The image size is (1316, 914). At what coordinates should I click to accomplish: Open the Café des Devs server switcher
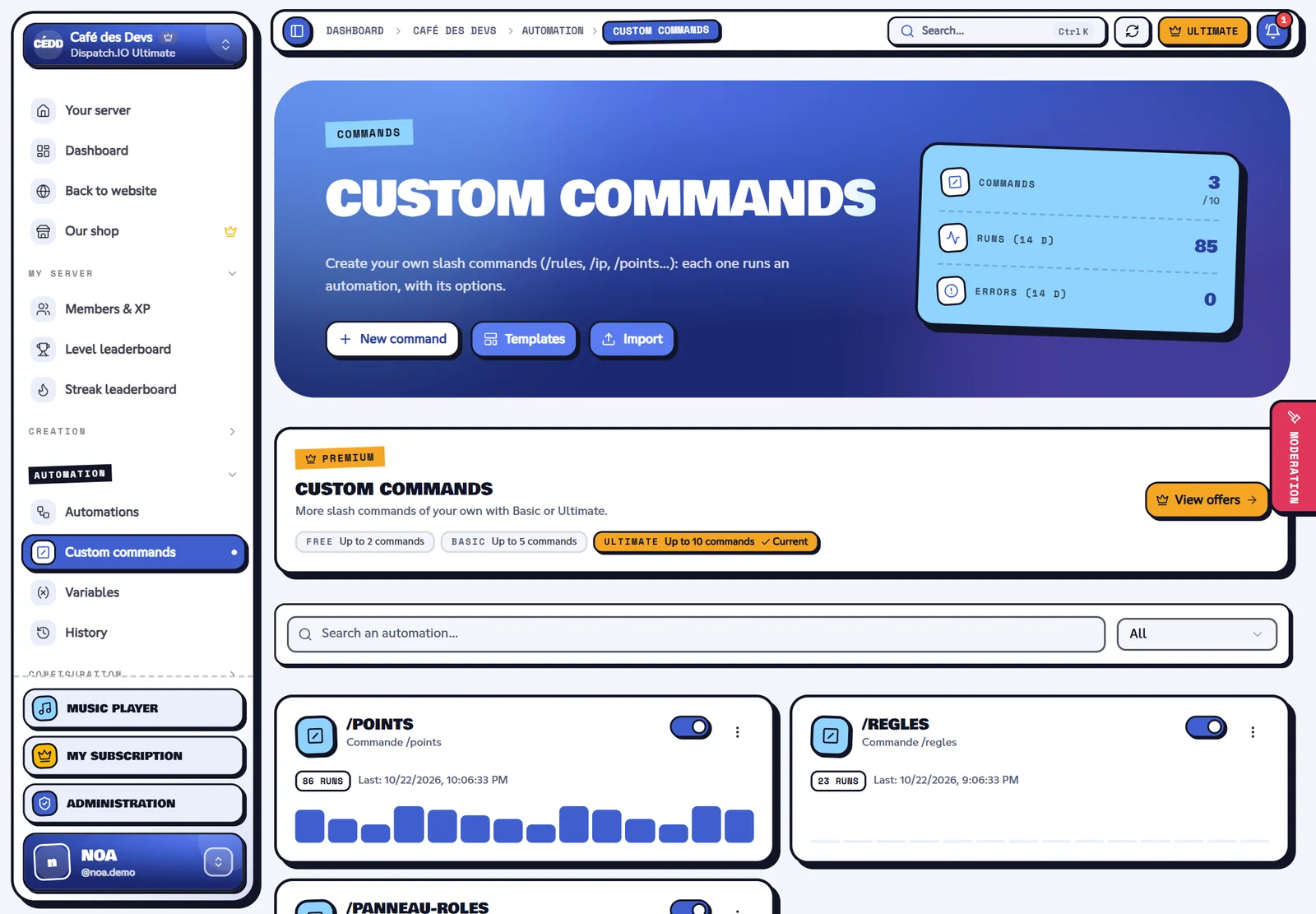[134, 44]
